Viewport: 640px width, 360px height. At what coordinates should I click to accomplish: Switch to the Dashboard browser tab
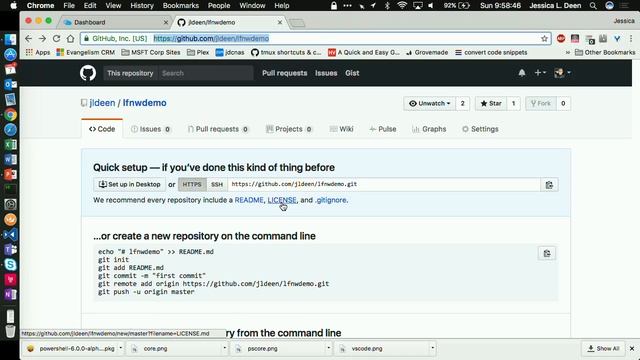pos(114,22)
